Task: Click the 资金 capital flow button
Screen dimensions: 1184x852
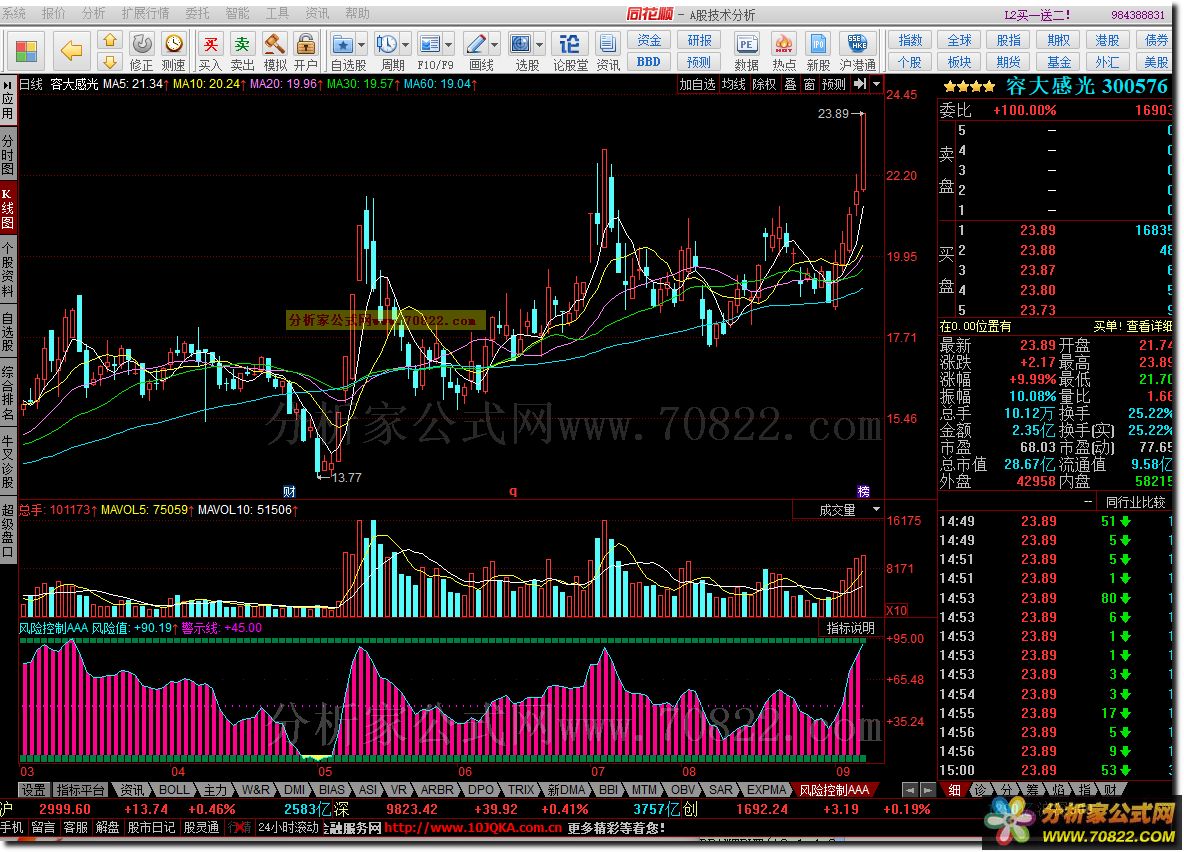Action: 649,40
